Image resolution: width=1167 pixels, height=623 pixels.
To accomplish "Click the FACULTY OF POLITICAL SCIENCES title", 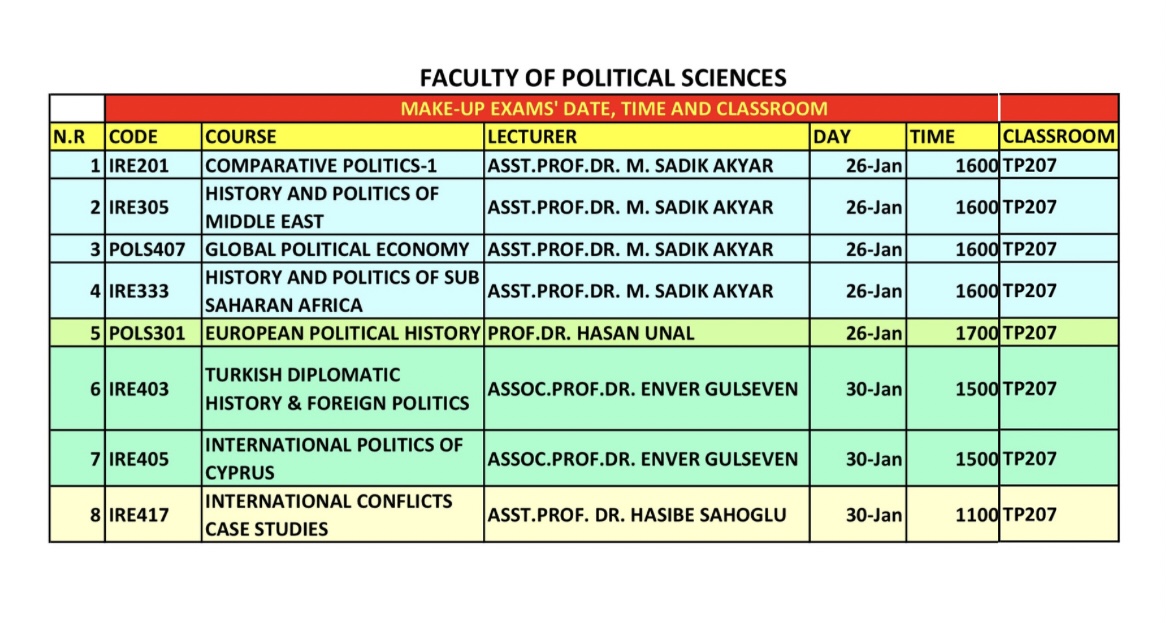I will pos(603,78).
